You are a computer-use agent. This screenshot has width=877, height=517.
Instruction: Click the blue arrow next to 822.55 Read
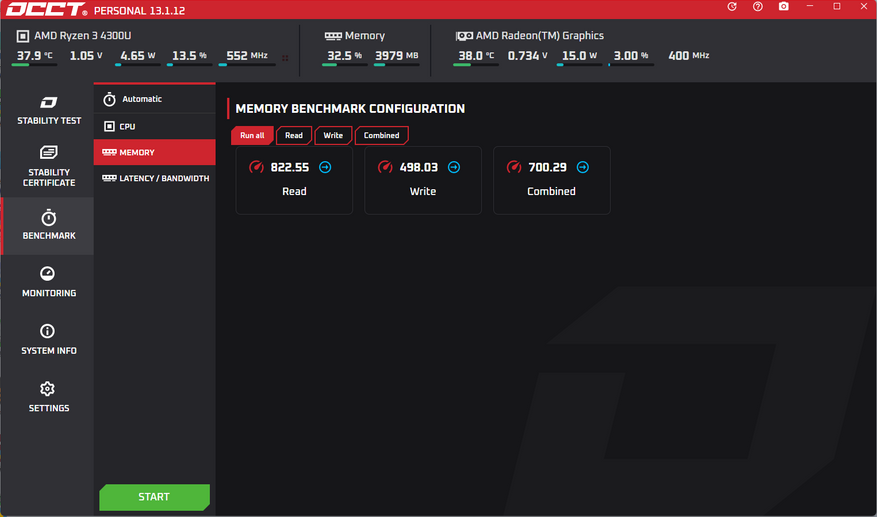(x=325, y=167)
